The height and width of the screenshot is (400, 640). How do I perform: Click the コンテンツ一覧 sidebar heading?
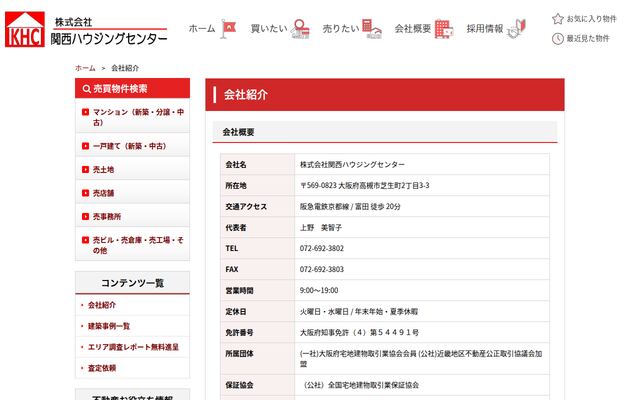pos(132,283)
